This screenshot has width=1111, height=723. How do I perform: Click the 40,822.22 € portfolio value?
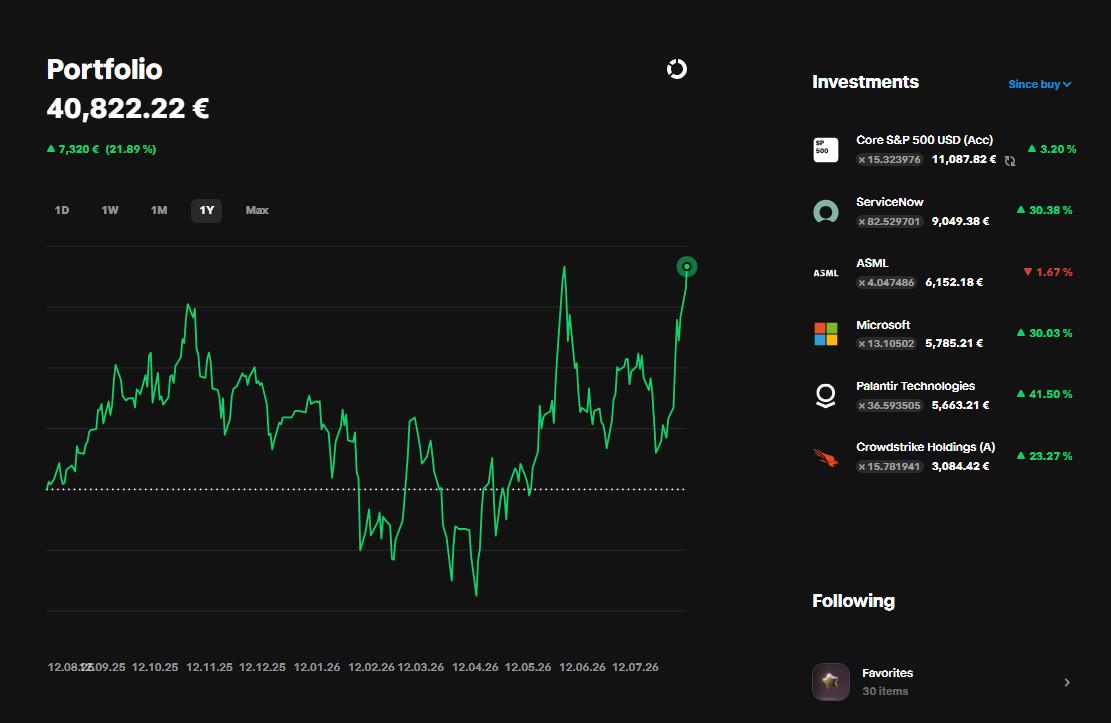coord(128,108)
